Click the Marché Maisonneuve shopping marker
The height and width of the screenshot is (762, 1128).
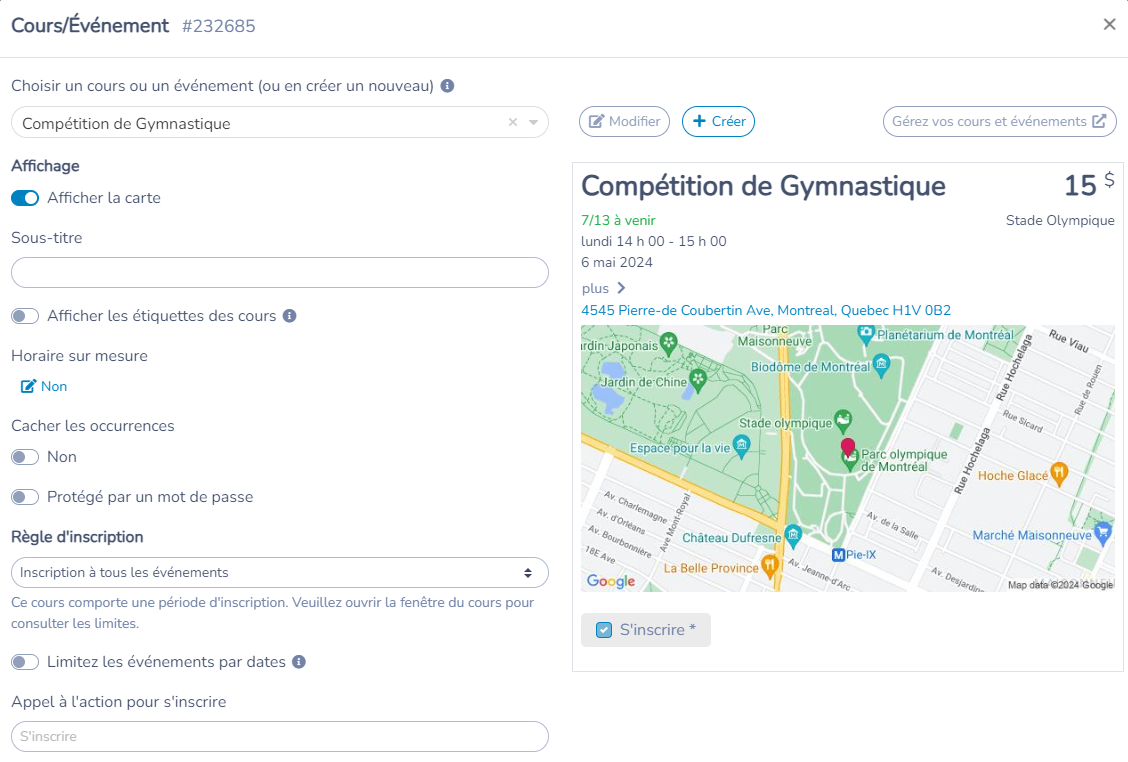[x=1102, y=534]
